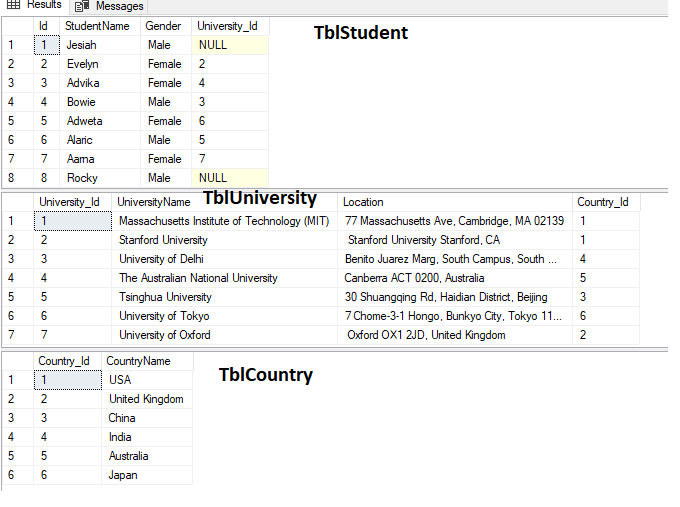Click the cell with student Aama
This screenshot has width=680, height=507.
(x=100, y=159)
